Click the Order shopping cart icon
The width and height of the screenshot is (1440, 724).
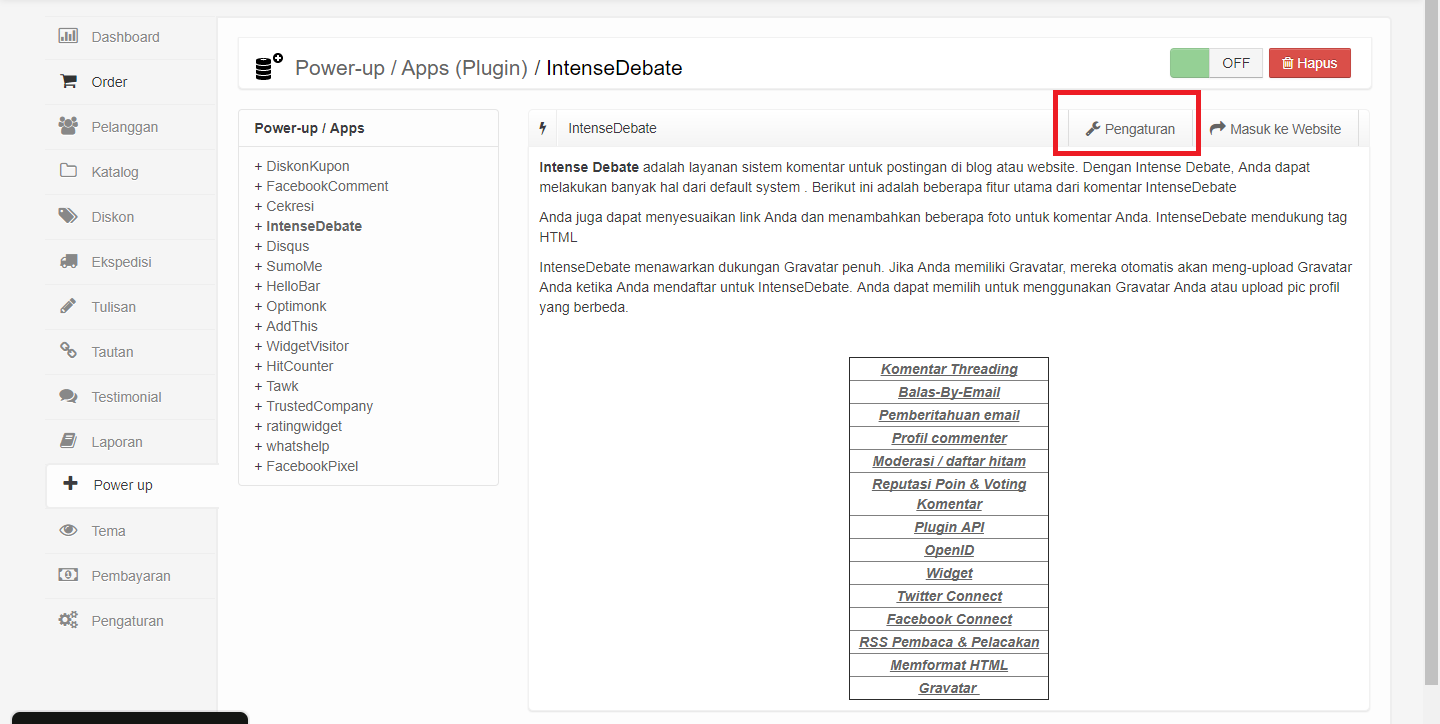coord(68,81)
